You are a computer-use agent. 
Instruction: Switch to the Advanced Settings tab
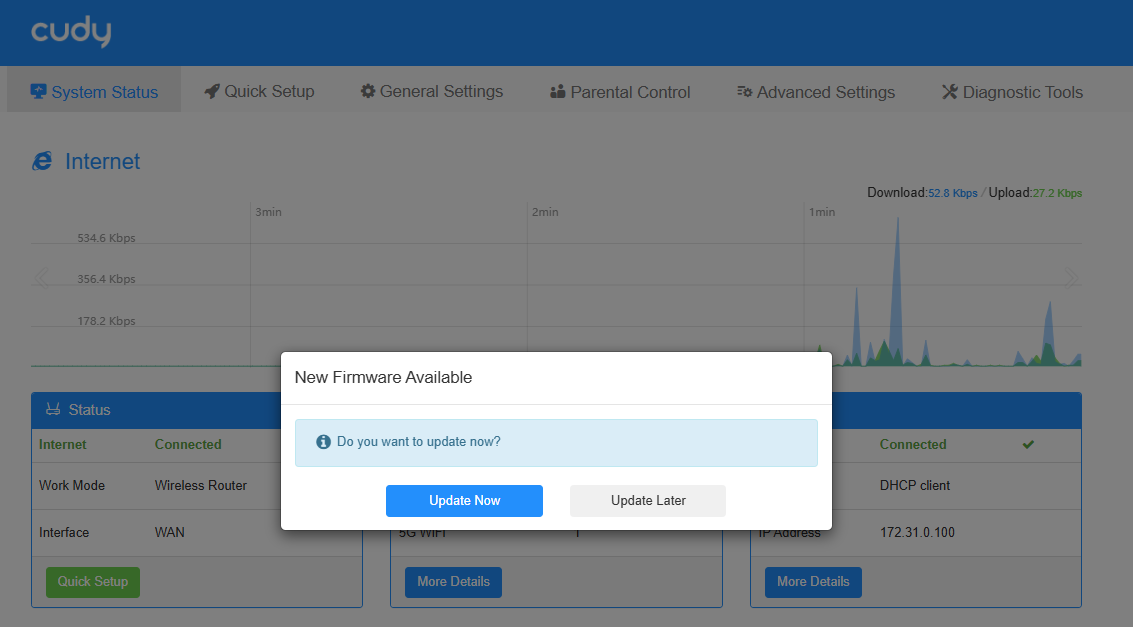coord(815,92)
